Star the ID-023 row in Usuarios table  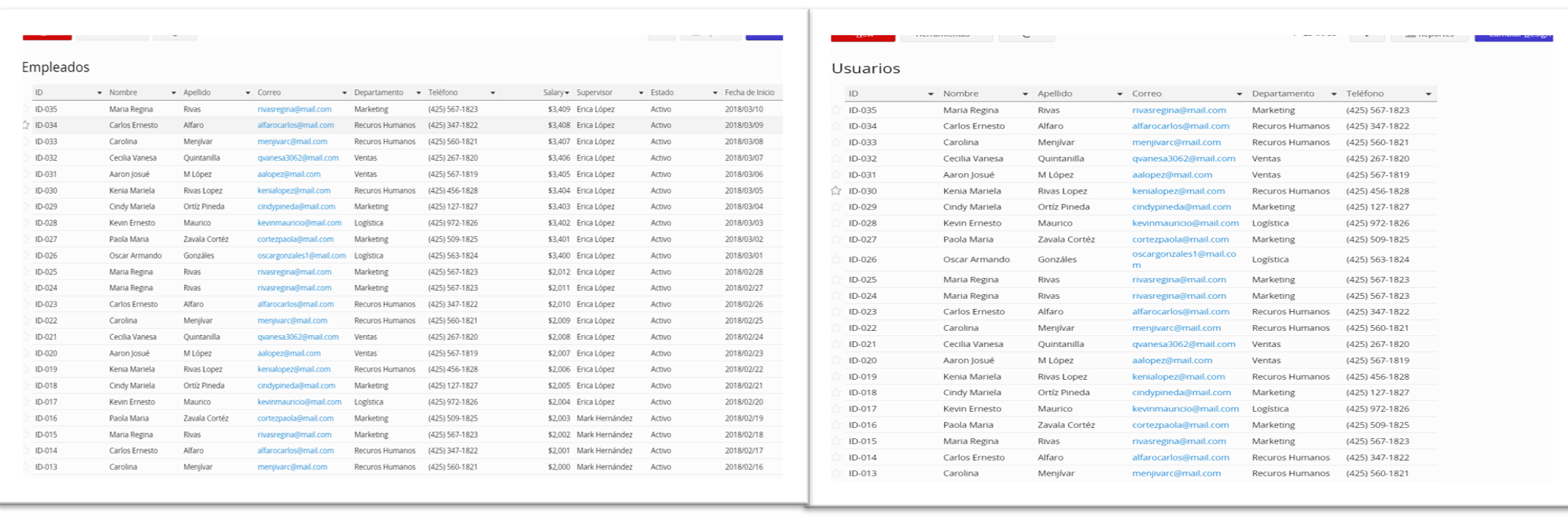coord(836,312)
